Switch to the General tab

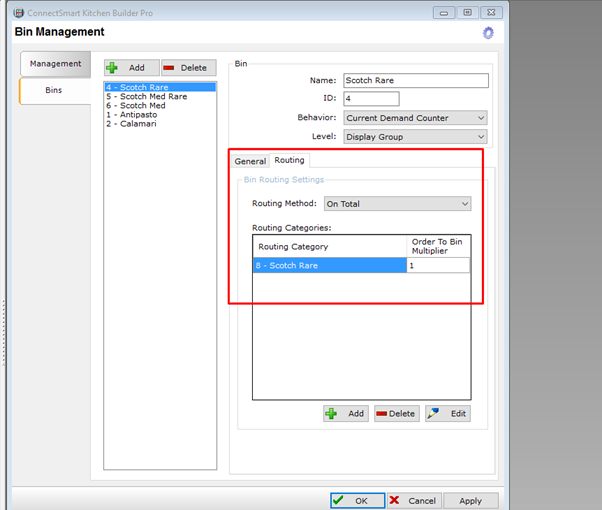pos(250,161)
